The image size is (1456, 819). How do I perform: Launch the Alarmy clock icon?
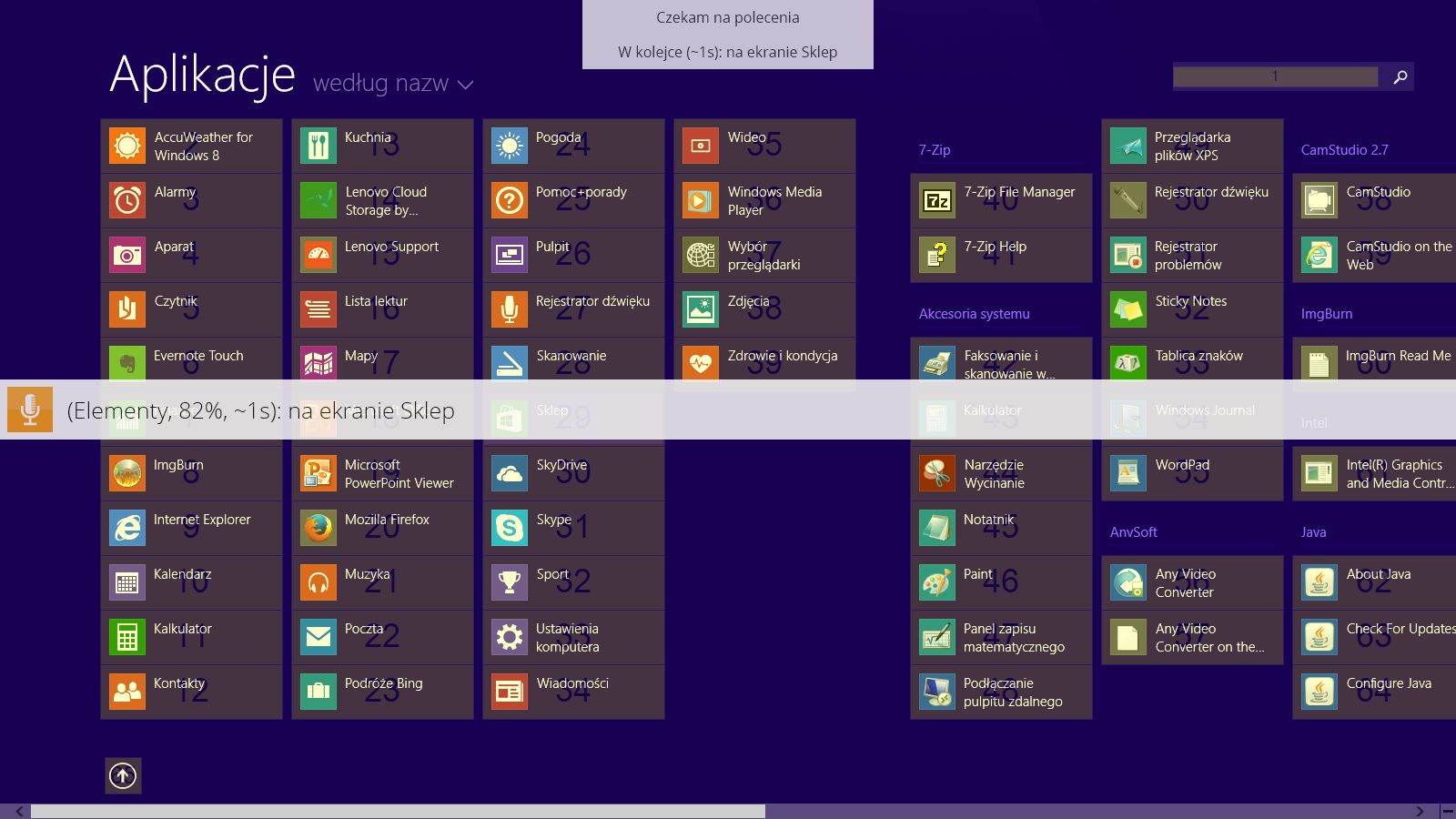click(x=127, y=200)
